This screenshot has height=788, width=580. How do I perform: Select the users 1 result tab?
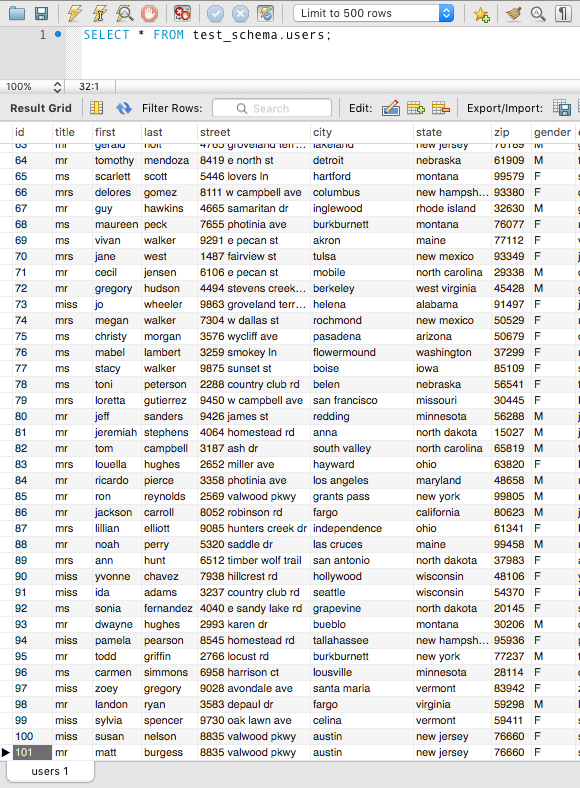50,771
